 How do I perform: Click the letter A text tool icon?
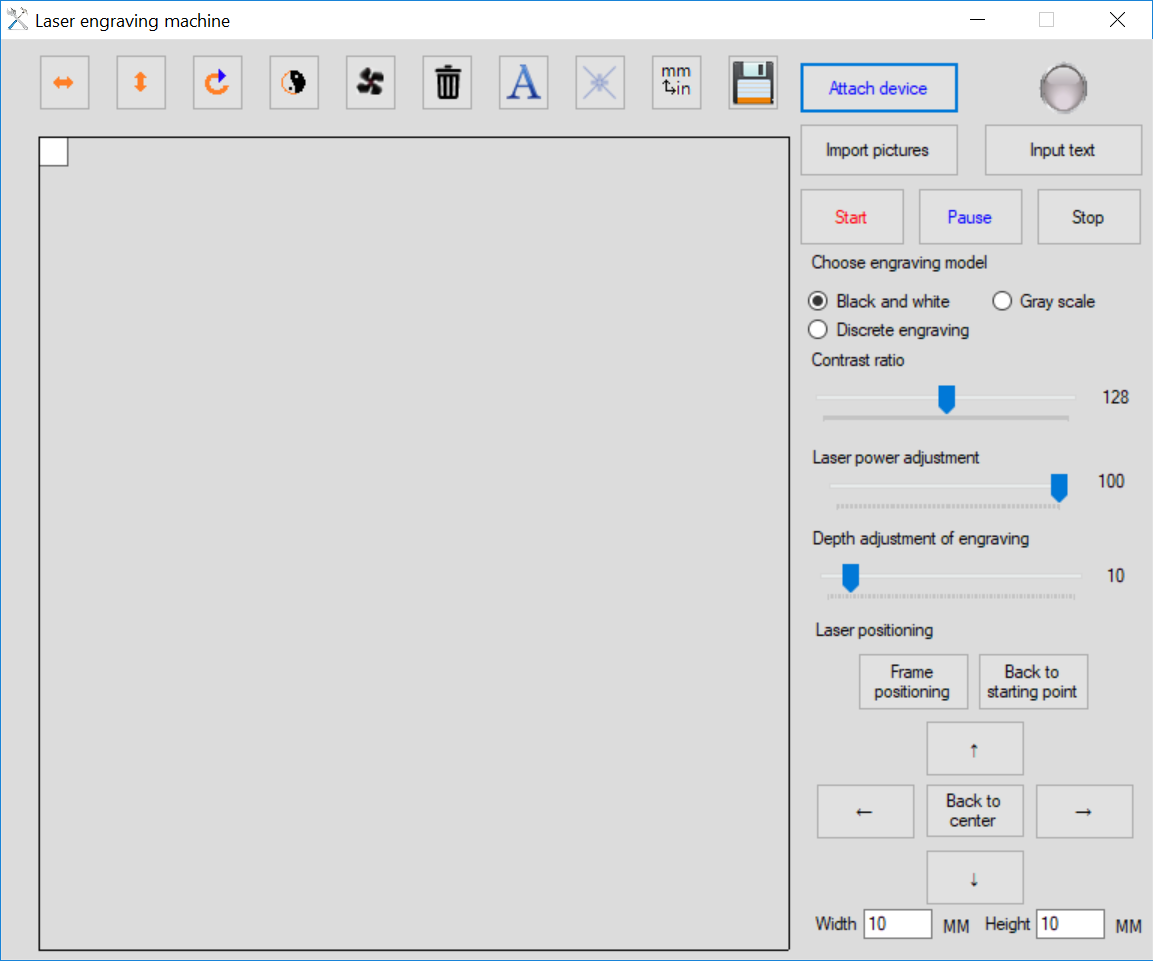[524, 82]
